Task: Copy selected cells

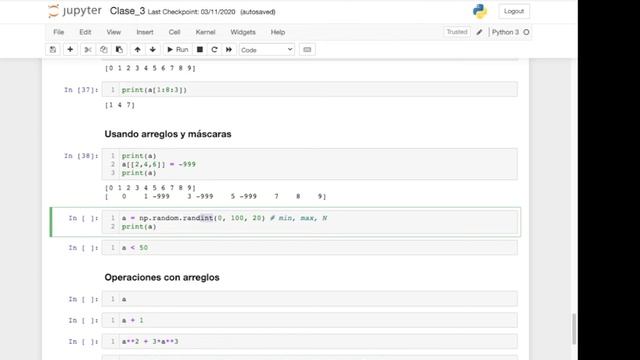Action: tap(104, 50)
